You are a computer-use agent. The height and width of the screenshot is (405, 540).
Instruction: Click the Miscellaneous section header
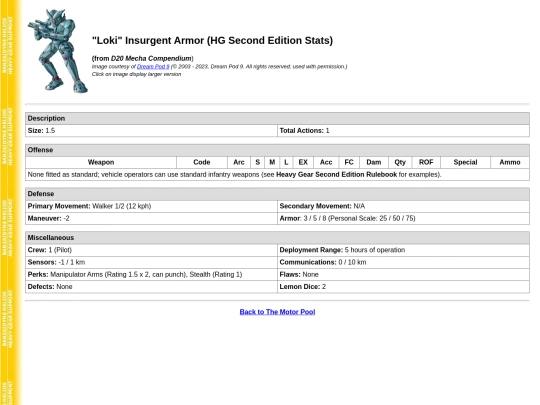point(277,238)
